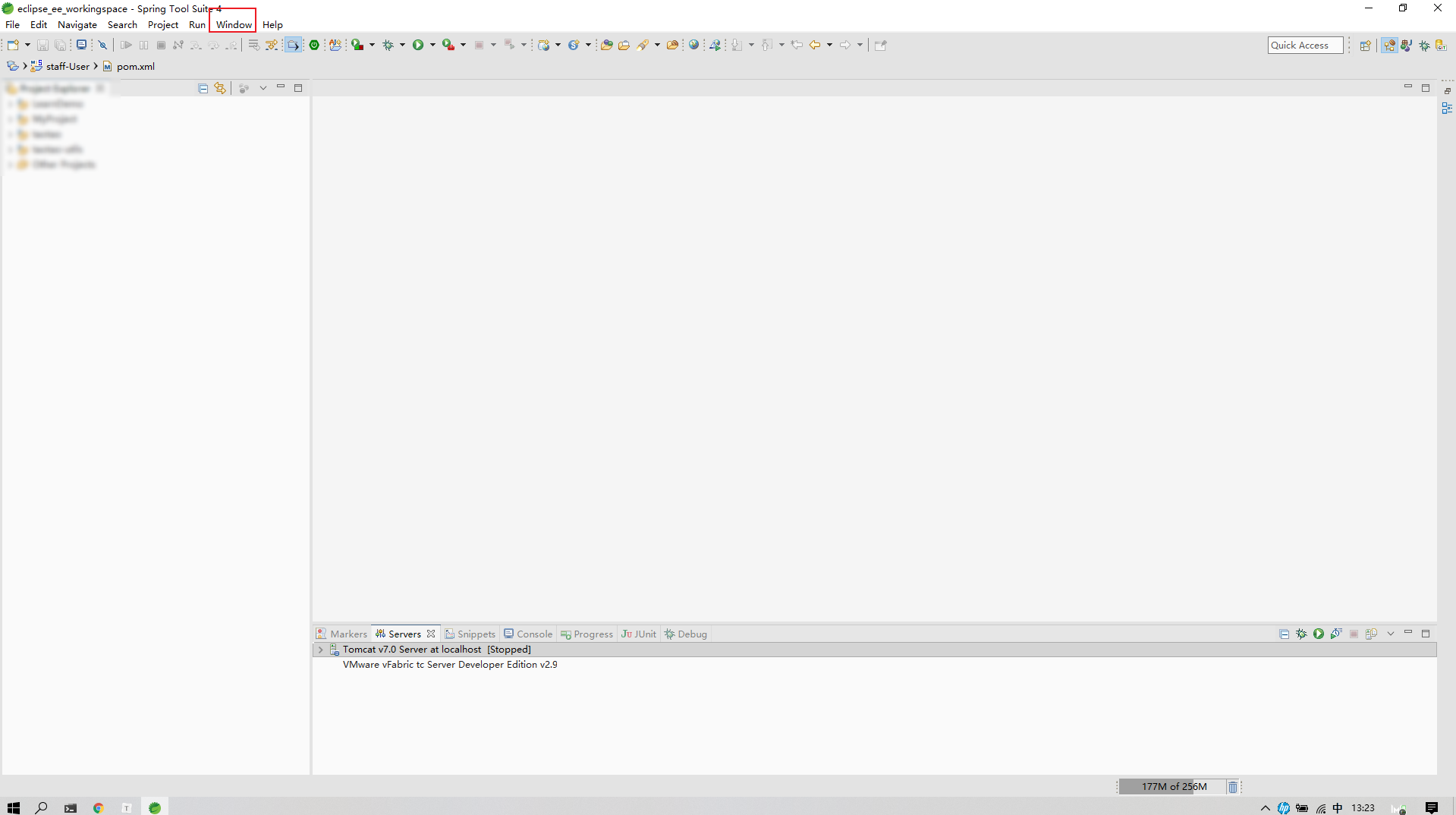Open Servers view menu chevron
Image resolution: width=1456 pixels, height=815 pixels.
coord(1391,634)
